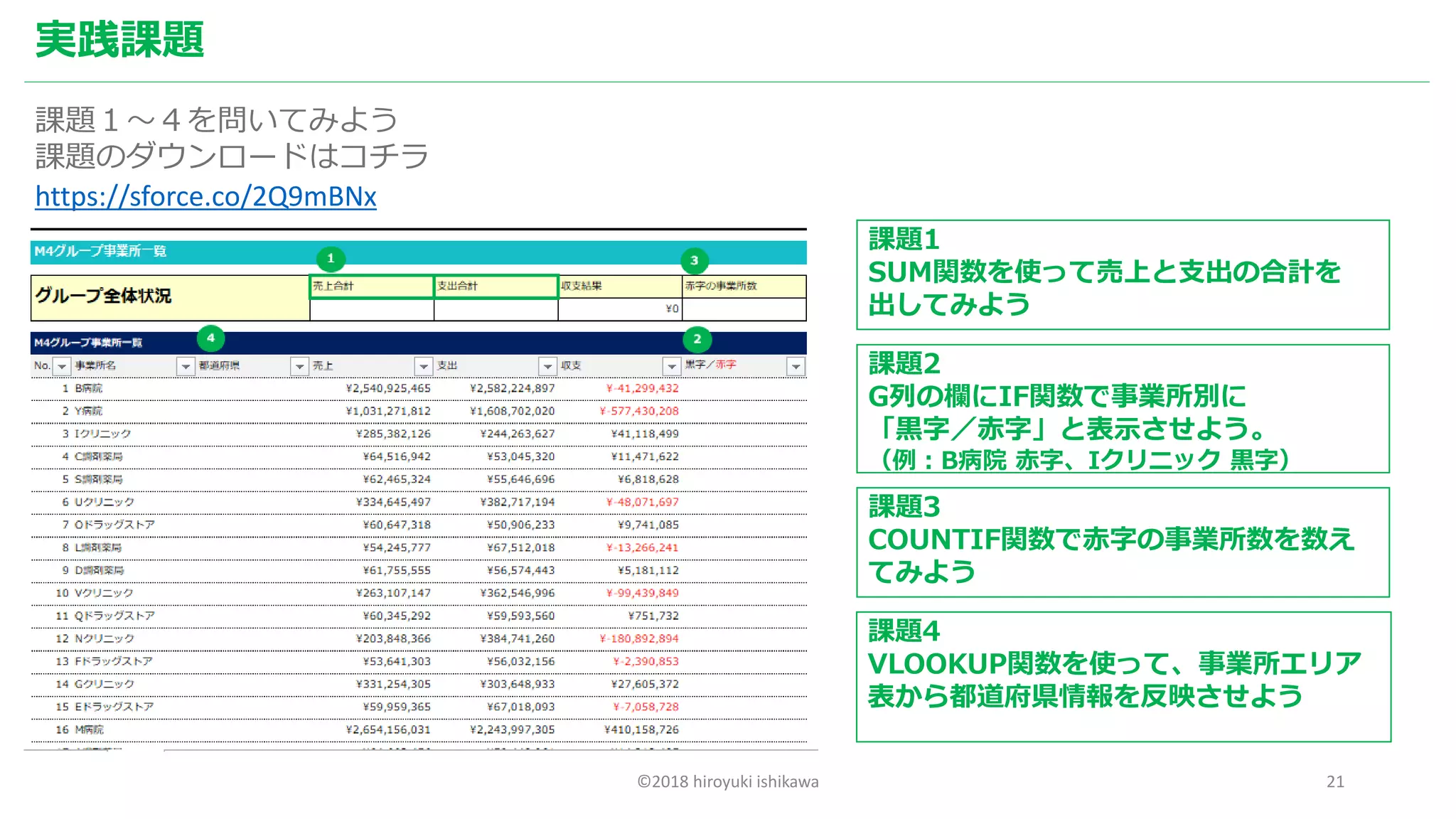
Task: Click the balance value ¥41,118,499
Action: [x=645, y=434]
